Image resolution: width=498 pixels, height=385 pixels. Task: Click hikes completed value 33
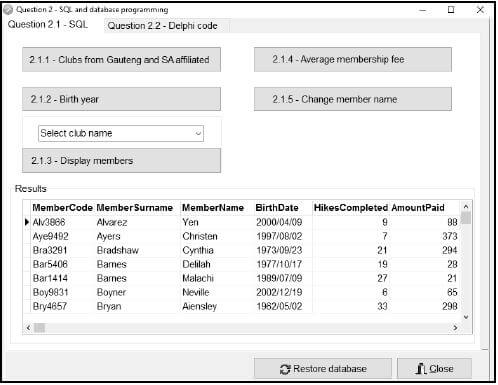coord(382,306)
